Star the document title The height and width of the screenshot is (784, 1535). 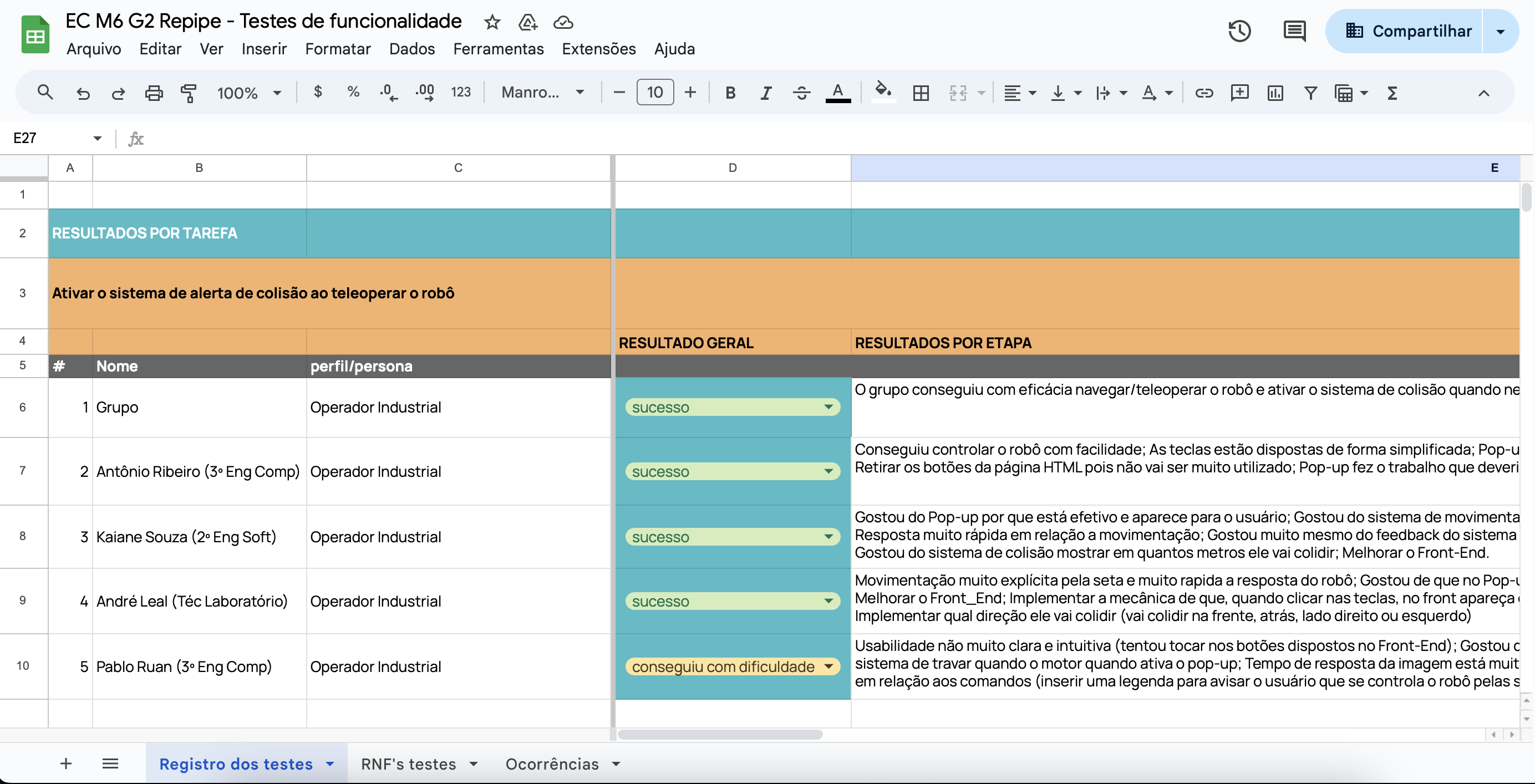[x=491, y=22]
